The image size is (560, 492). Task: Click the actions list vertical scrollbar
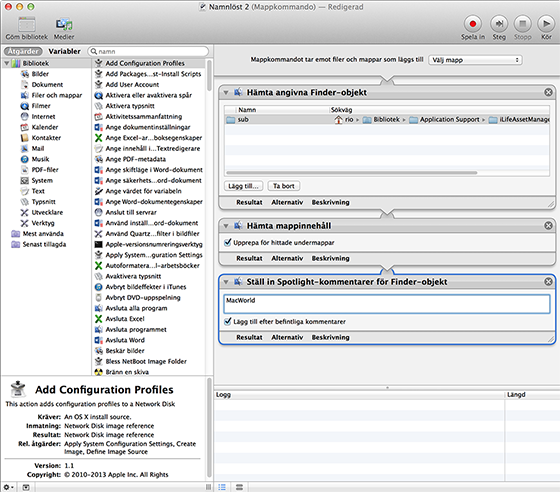coord(209,75)
